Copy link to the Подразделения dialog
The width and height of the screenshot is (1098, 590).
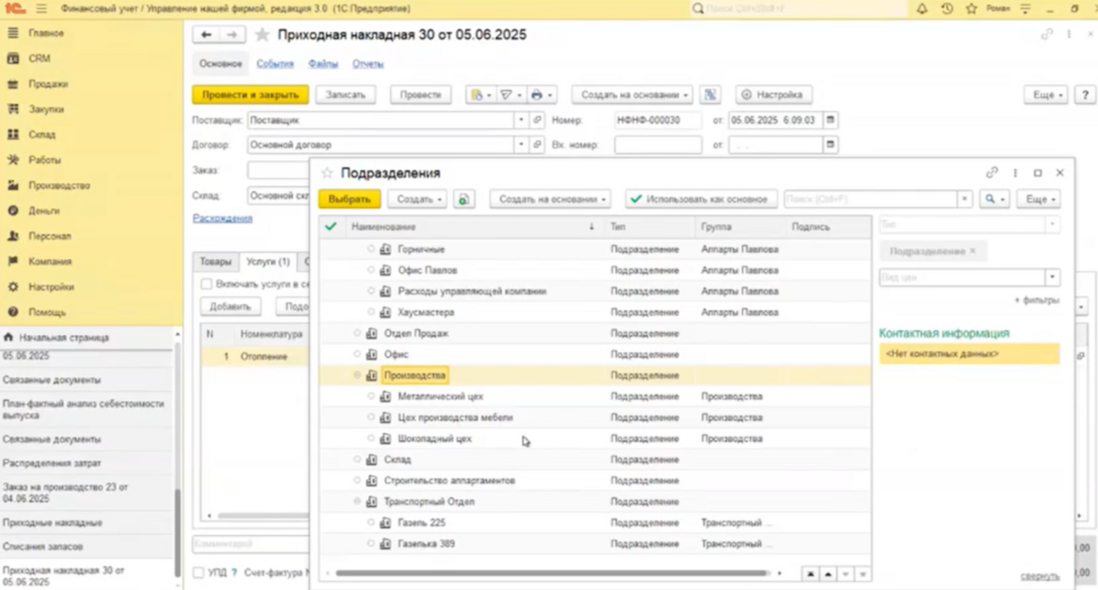click(x=992, y=173)
